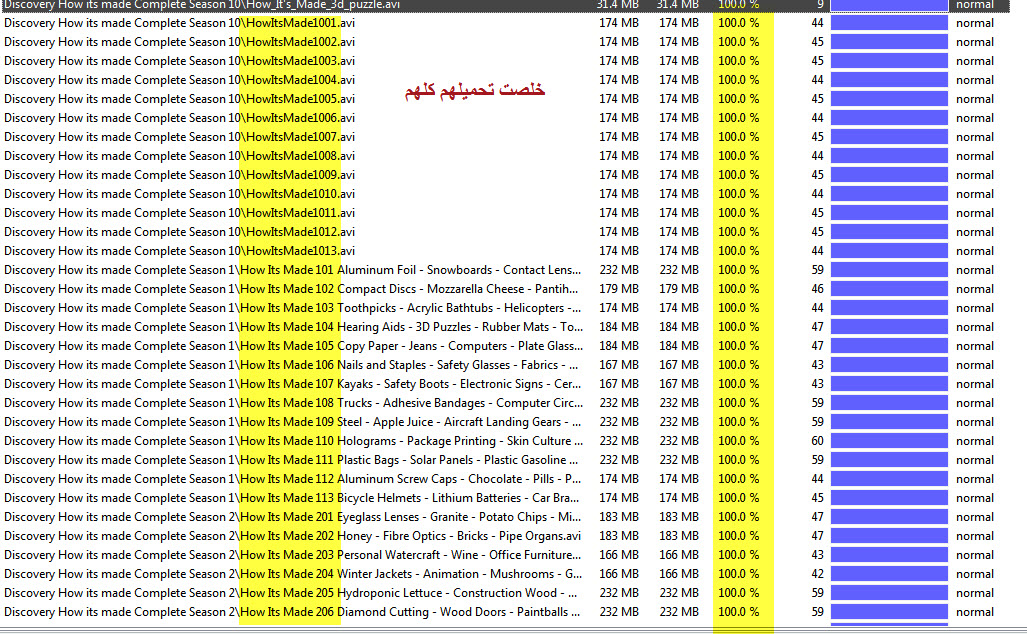Image resolution: width=1027 pixels, height=634 pixels.
Task: Select How Its Made 113 Bicycle Helmets file
Action: tap(291, 498)
